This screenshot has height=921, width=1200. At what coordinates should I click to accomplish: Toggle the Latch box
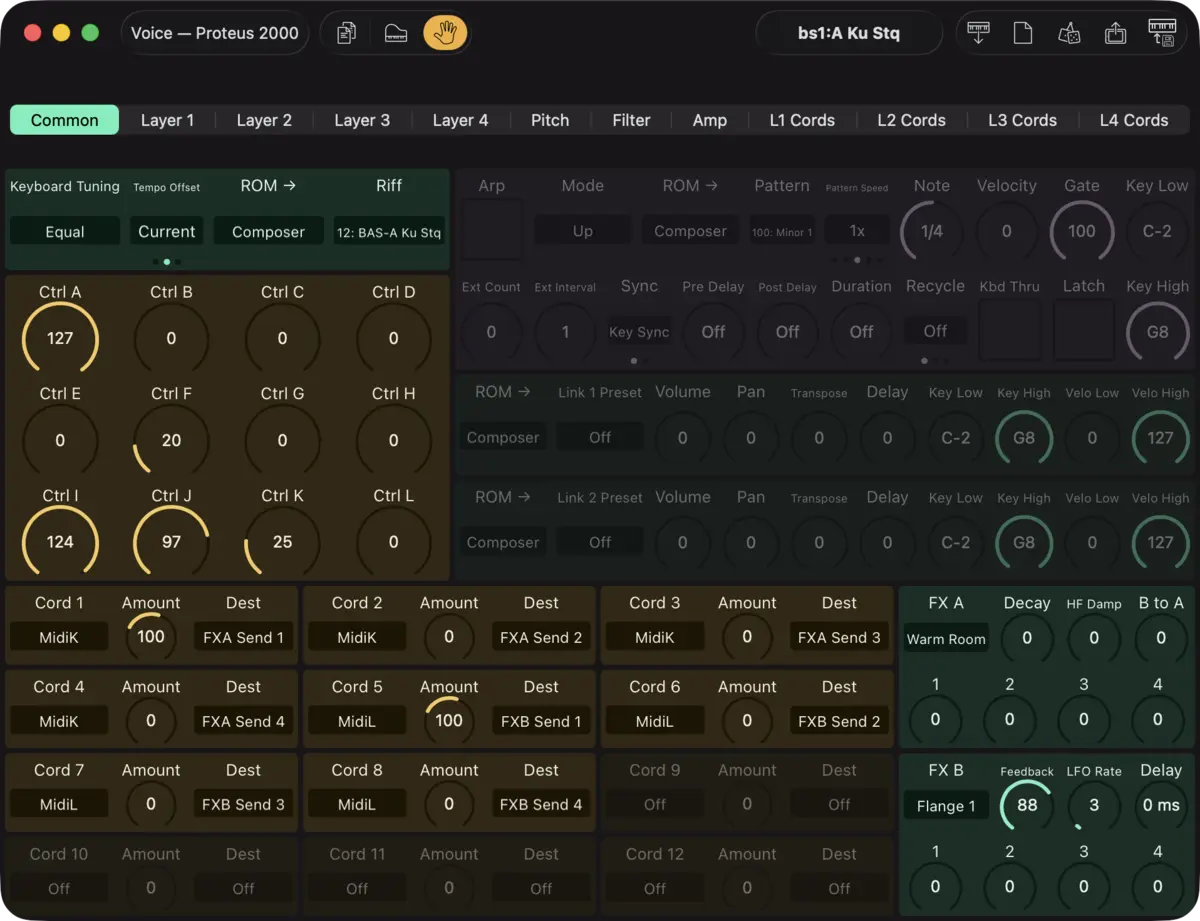[x=1084, y=330]
